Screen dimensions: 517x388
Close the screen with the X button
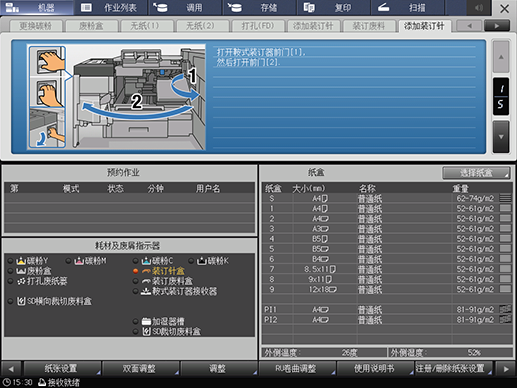click(x=504, y=8)
